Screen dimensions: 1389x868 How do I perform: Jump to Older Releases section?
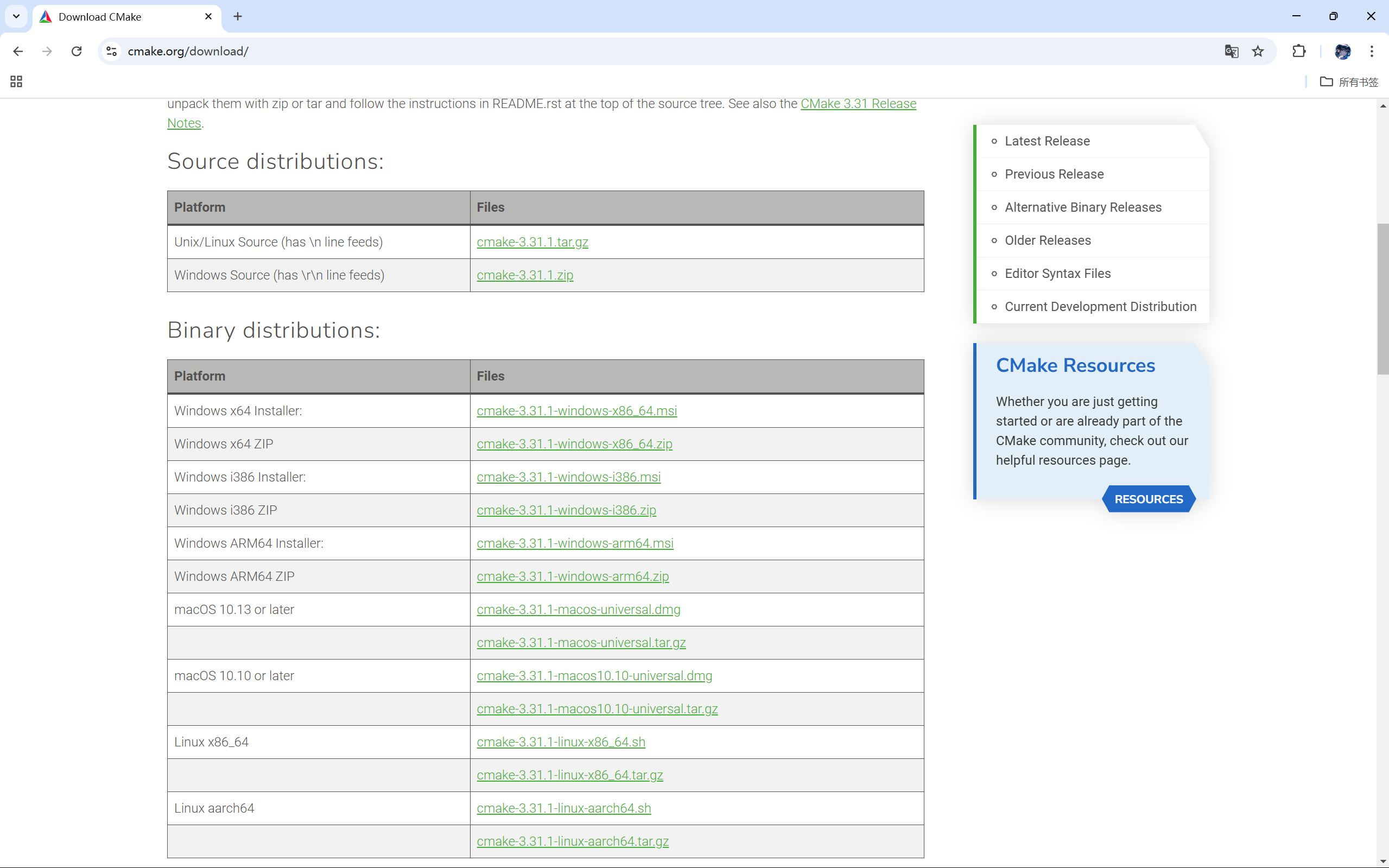[1048, 240]
